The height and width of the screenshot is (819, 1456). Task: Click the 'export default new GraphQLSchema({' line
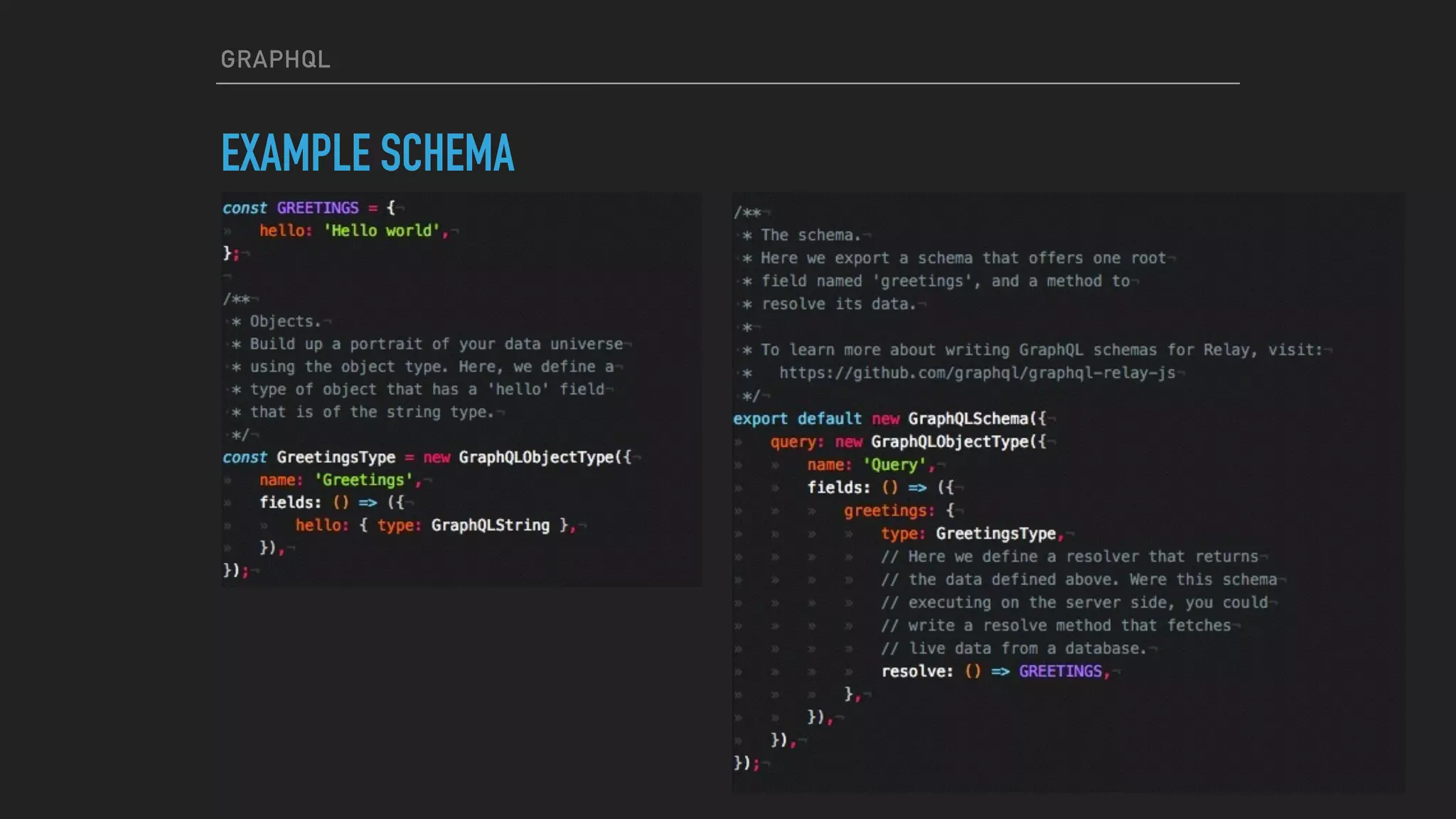click(x=889, y=419)
